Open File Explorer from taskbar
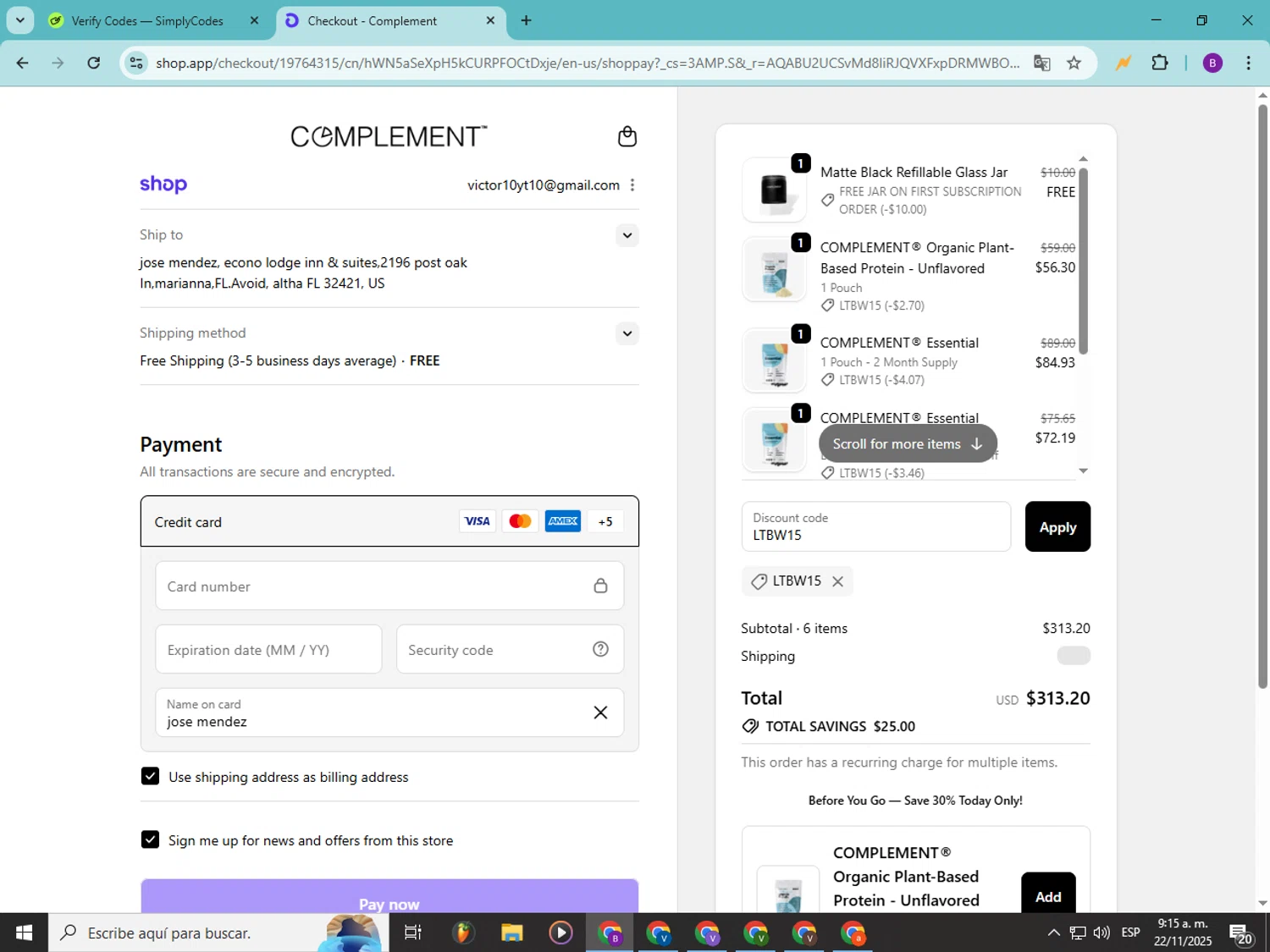Screen dimensions: 1270x952 [x=511, y=933]
